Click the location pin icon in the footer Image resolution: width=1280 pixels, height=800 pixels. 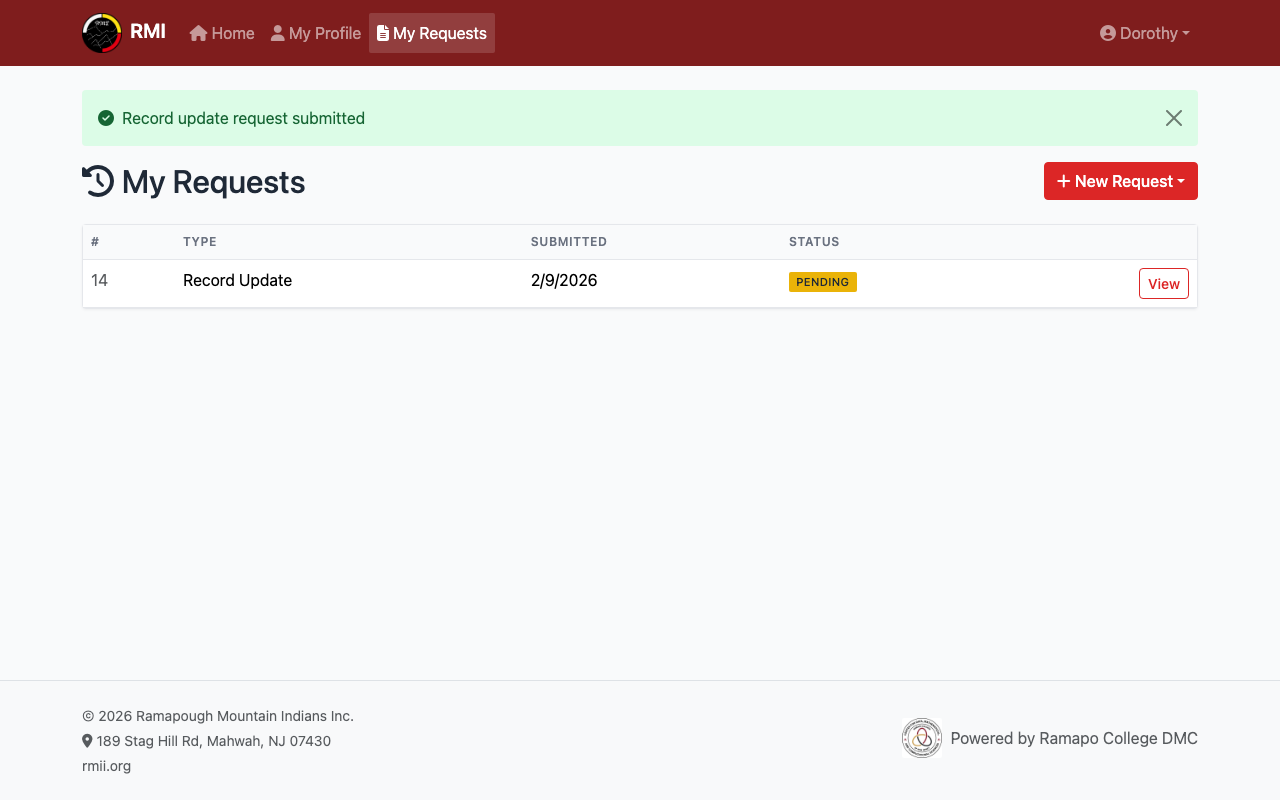coord(86,741)
